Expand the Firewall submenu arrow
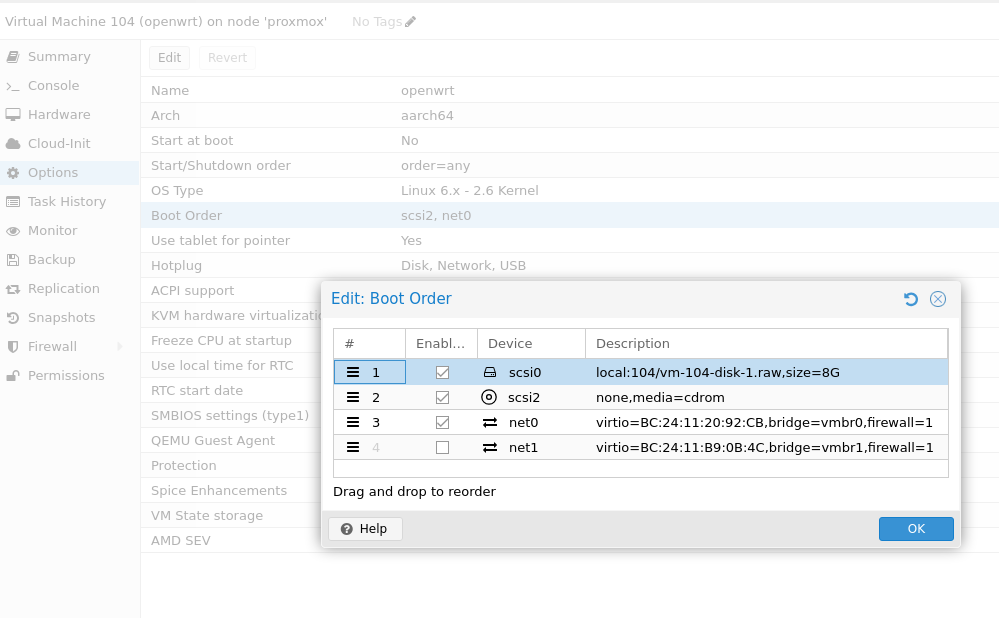This screenshot has height=618, width=999. [120, 347]
